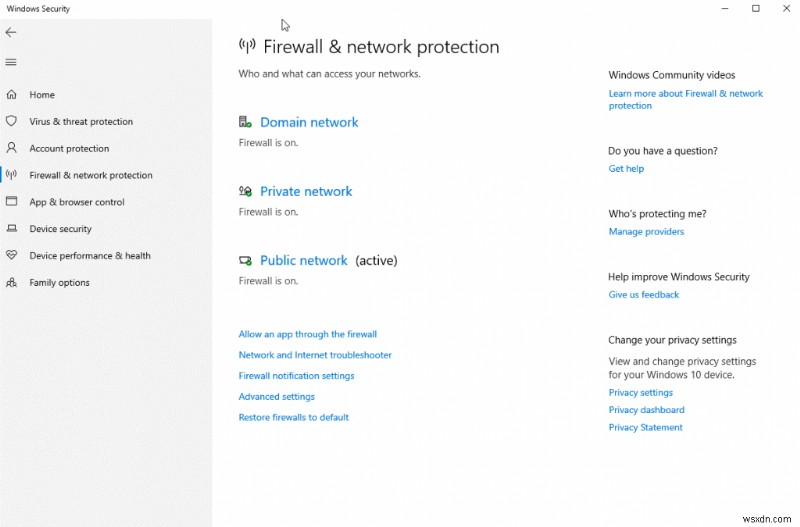Image resolution: width=800 pixels, height=527 pixels.
Task: Click the Manage providers link
Action: tap(646, 231)
